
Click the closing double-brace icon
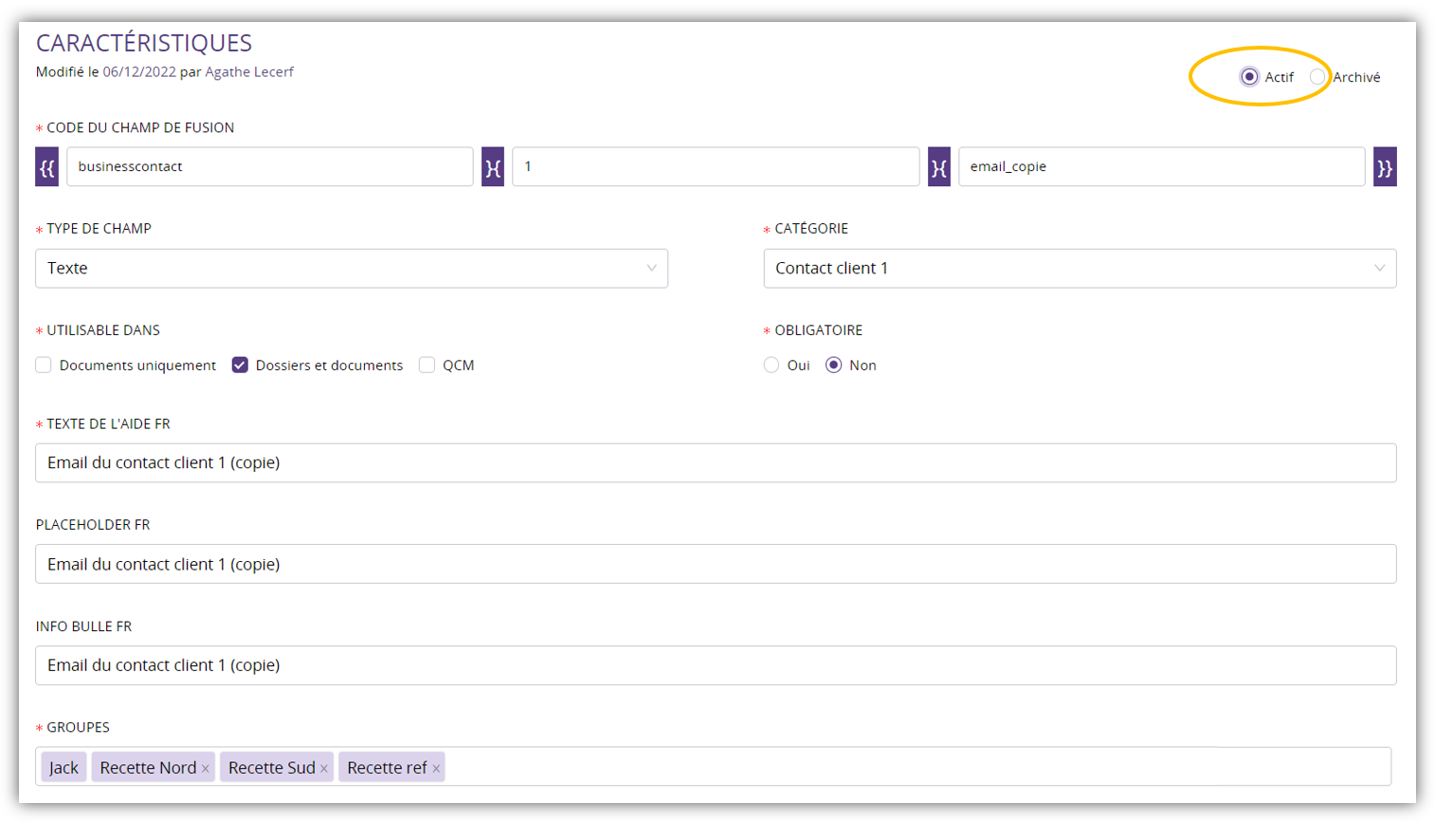coord(1384,167)
